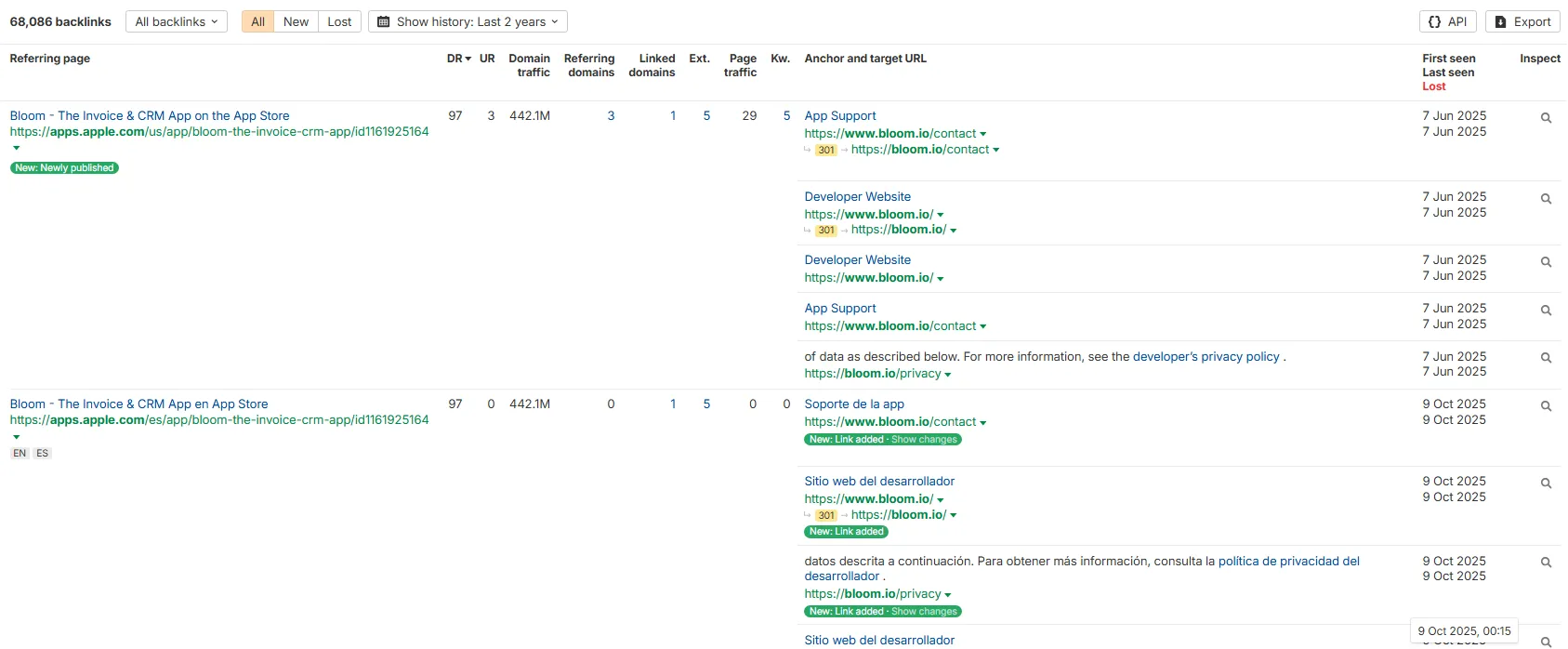Inspect the first Developer Website backlink
Viewport: 1568px width, 649px height.
pos(1546,199)
